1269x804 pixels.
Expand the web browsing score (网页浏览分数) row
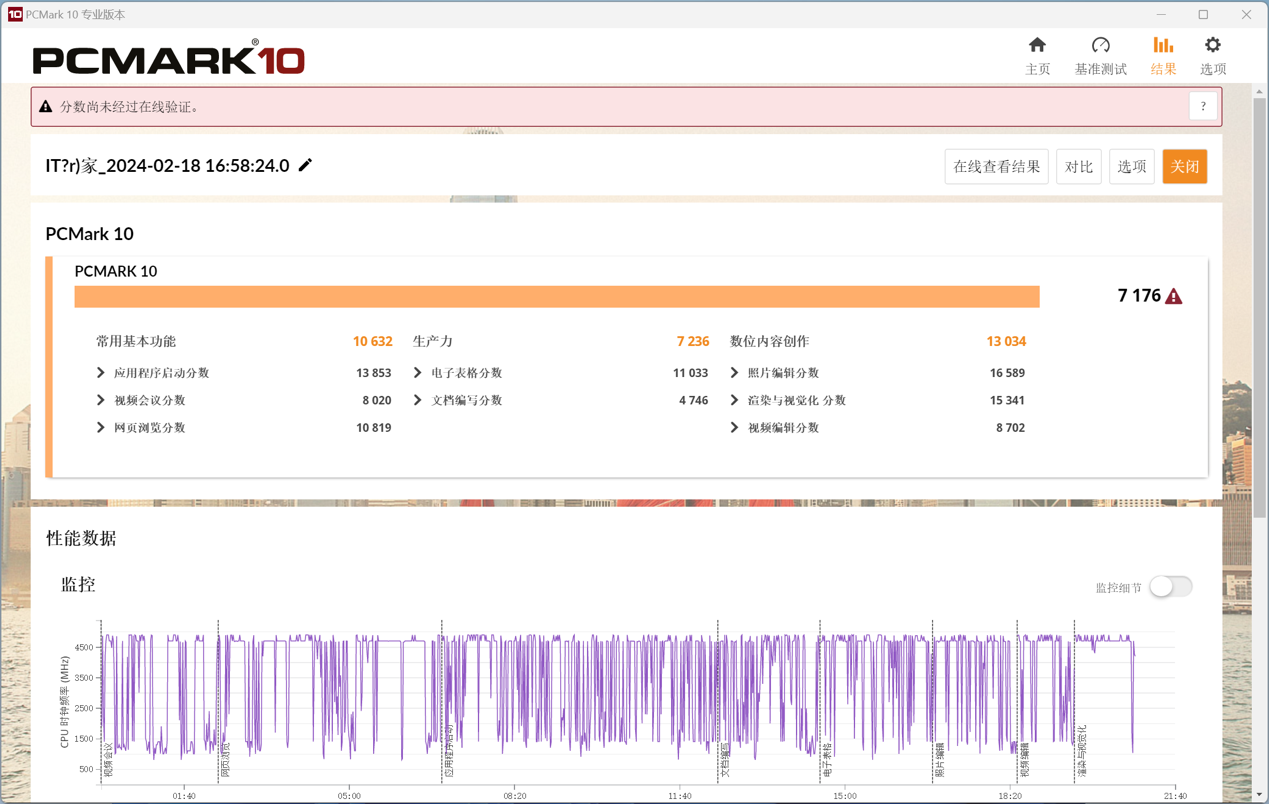pos(101,428)
